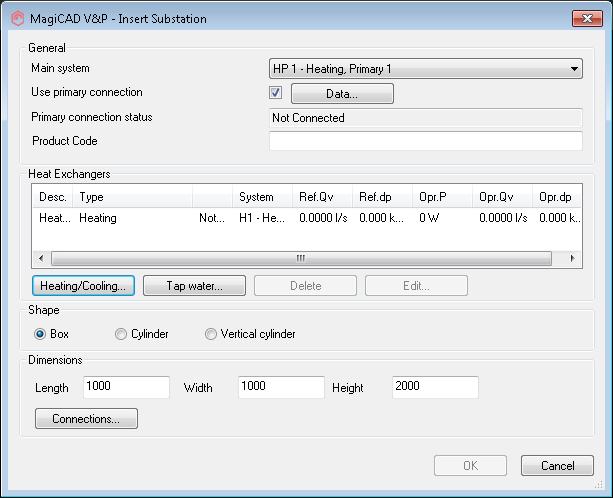Open Heating/Cooling exchanger dialog
Viewport: 613px width, 498px height.
83,286
